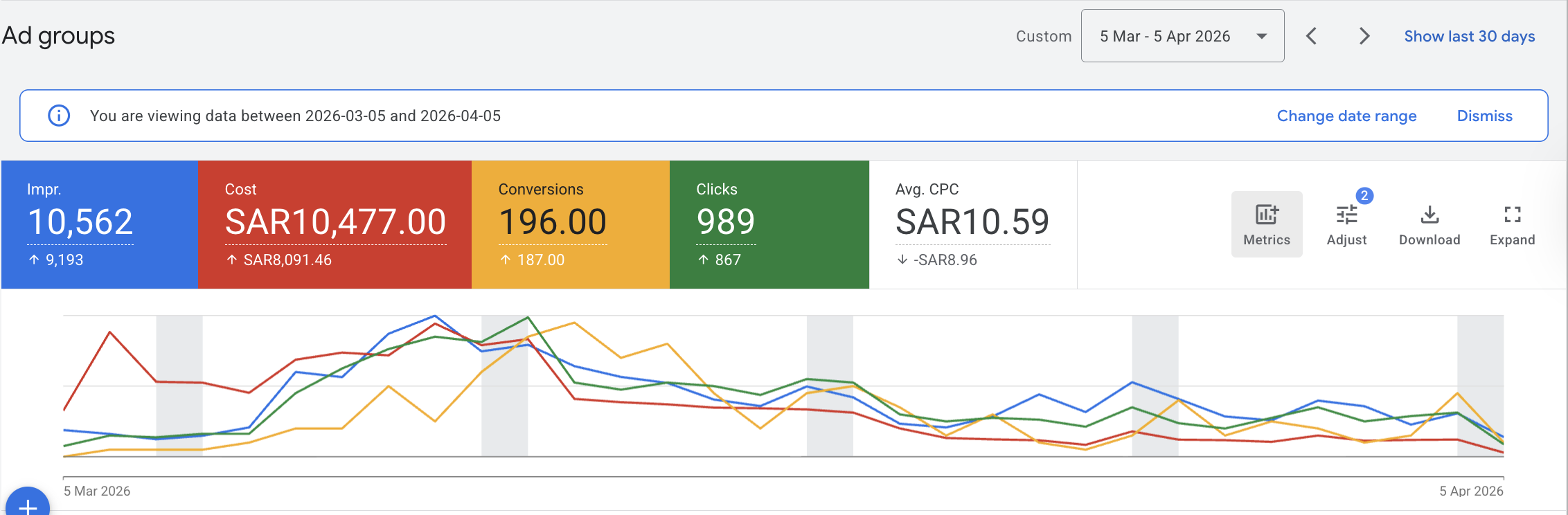Open the date range dropdown

point(1183,36)
